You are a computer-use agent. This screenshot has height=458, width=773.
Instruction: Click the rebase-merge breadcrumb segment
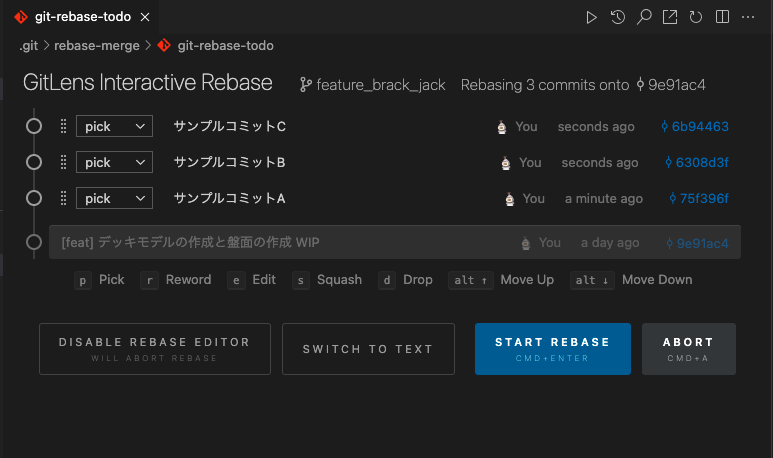(97, 46)
